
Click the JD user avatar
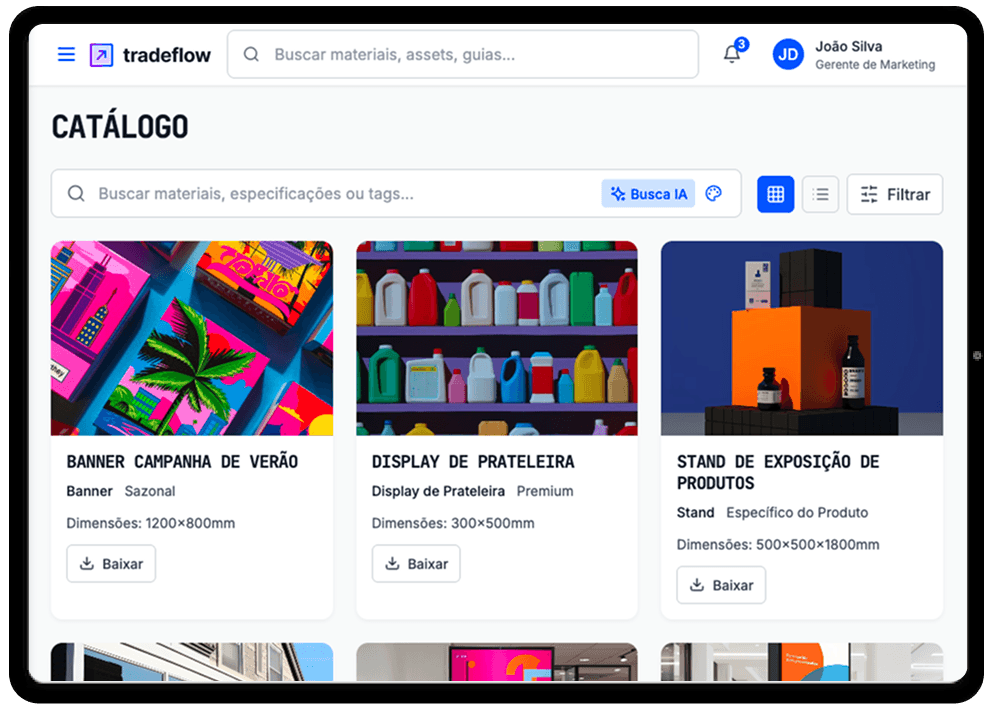(788, 55)
